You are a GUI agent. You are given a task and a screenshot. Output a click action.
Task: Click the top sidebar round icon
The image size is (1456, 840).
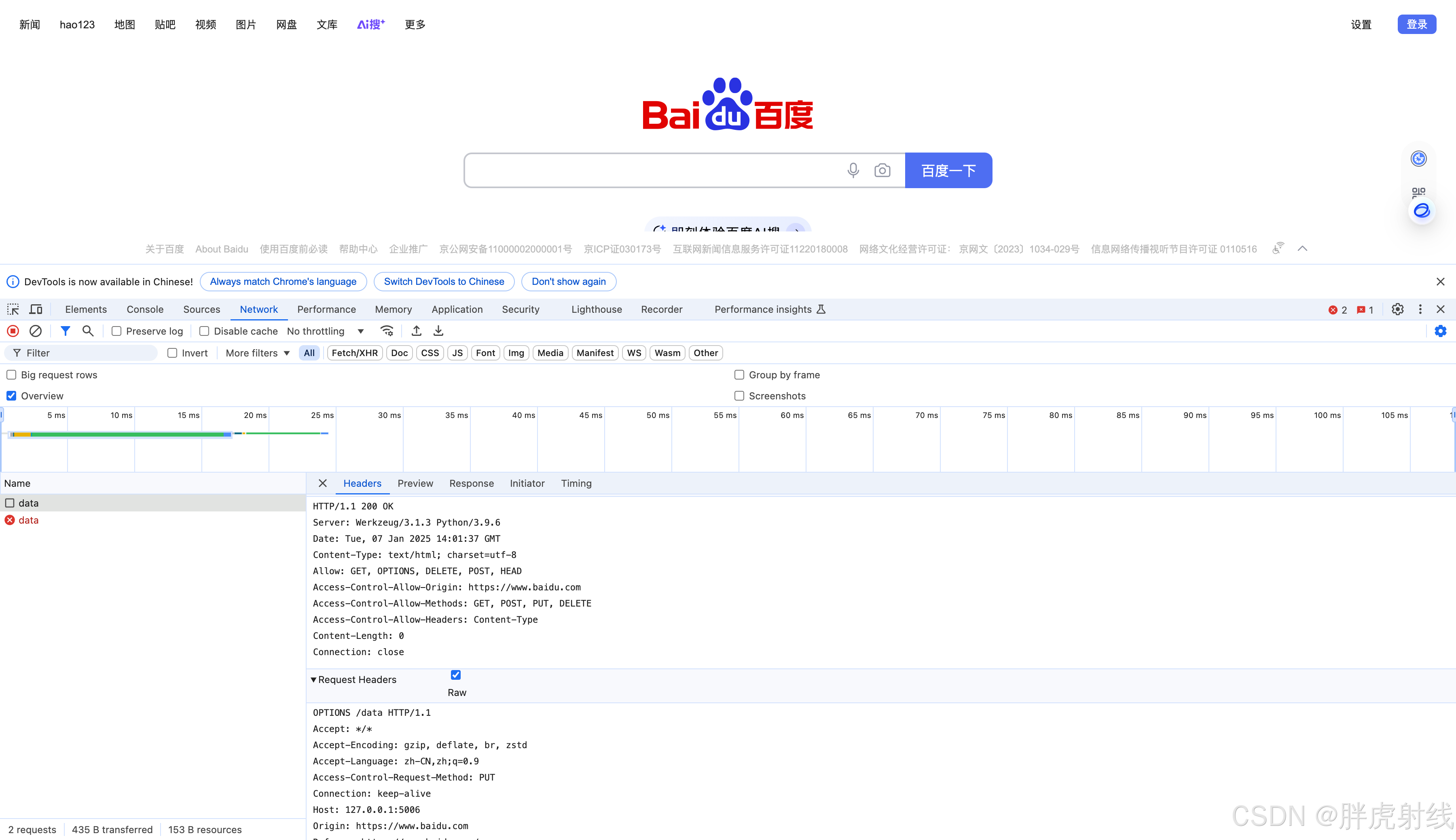click(x=1418, y=158)
